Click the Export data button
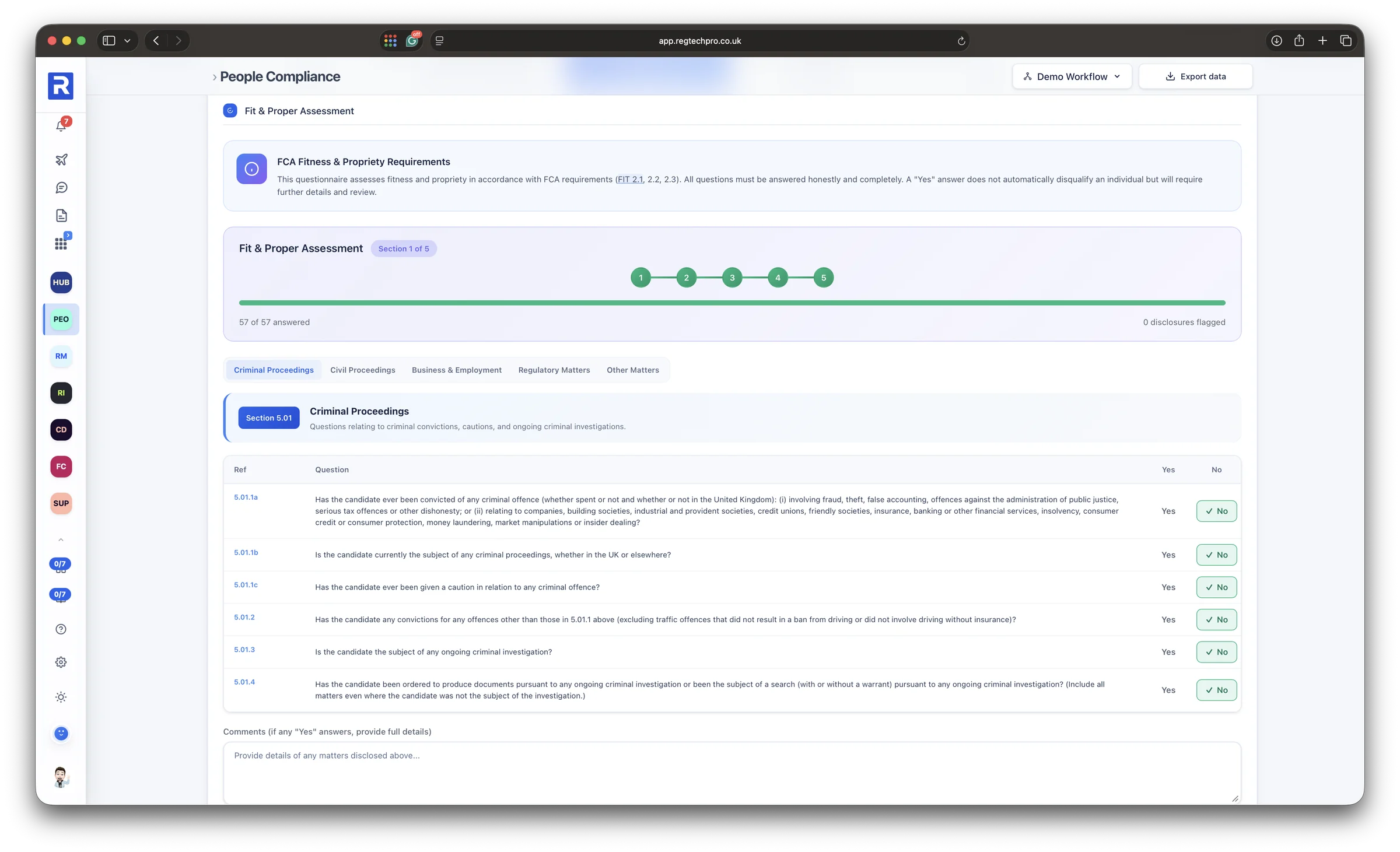This screenshot has height=852, width=1400. pyautogui.click(x=1195, y=76)
